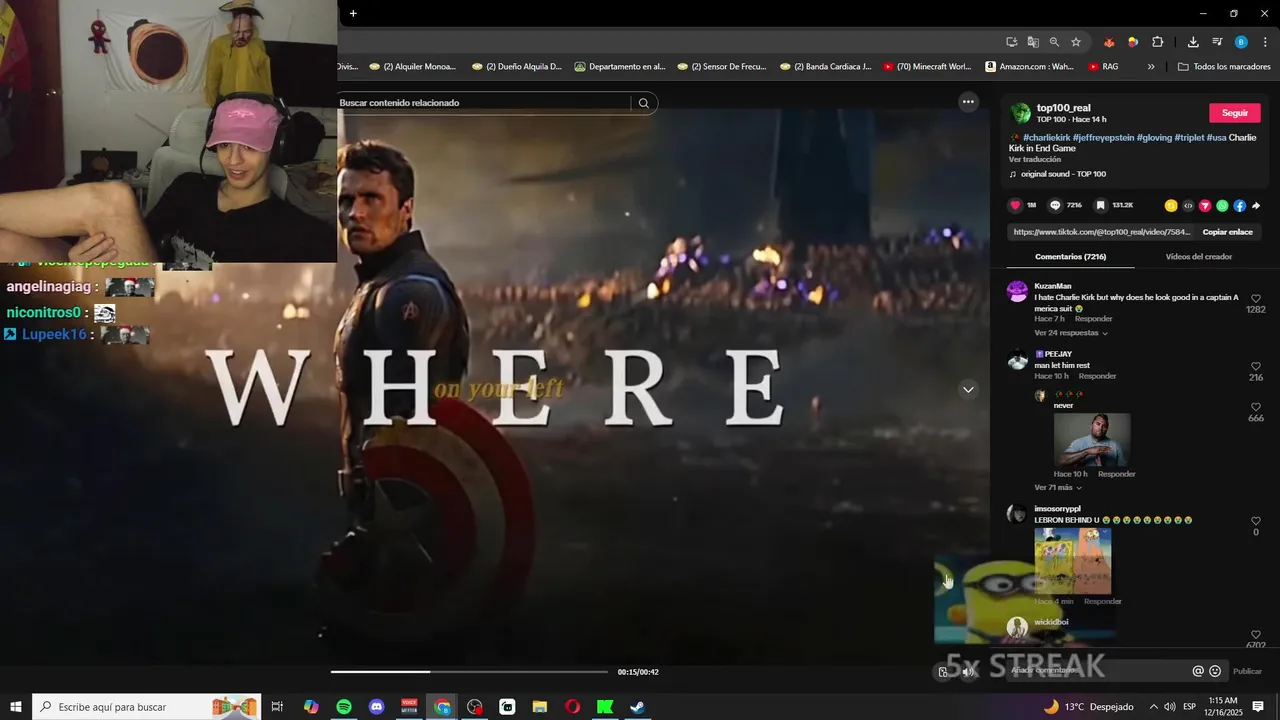Open a new browser tab with plus icon
Image resolution: width=1280 pixels, height=720 pixels.
[x=353, y=13]
